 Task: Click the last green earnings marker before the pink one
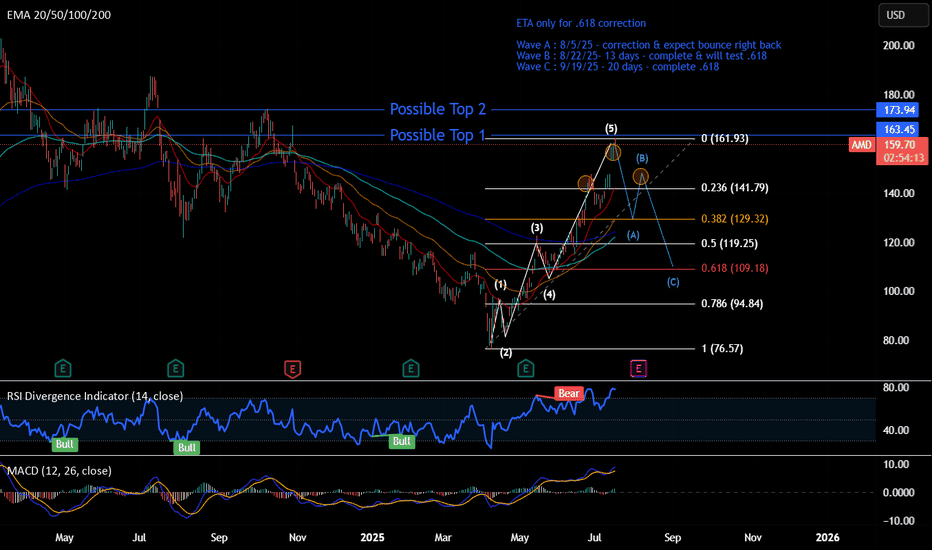(x=524, y=368)
